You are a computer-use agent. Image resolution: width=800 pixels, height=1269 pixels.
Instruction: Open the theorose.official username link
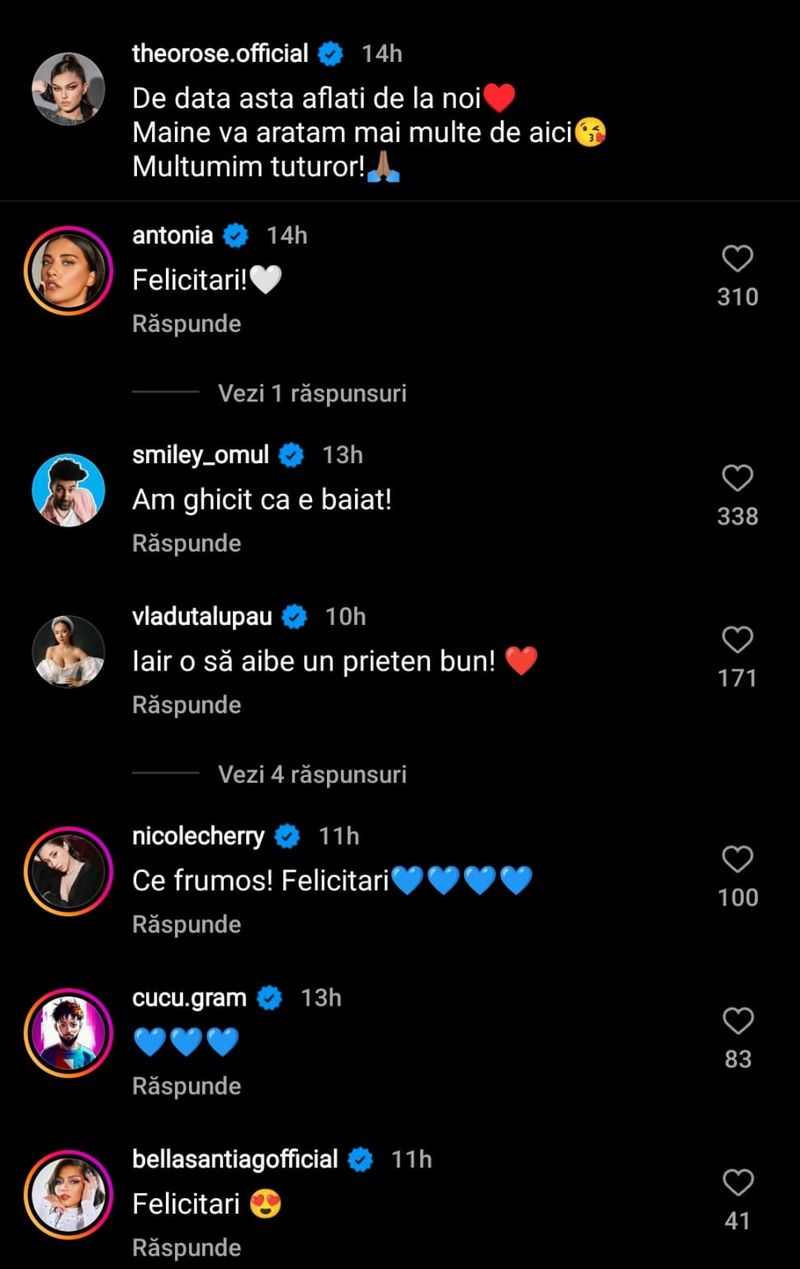[x=220, y=53]
